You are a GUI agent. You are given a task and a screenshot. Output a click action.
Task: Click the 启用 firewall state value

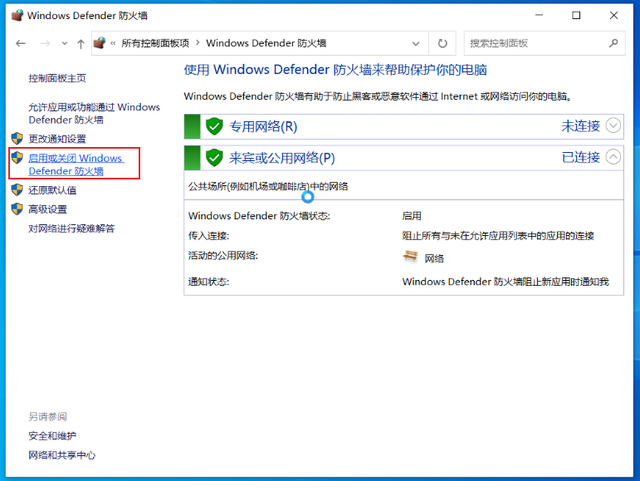(x=411, y=216)
